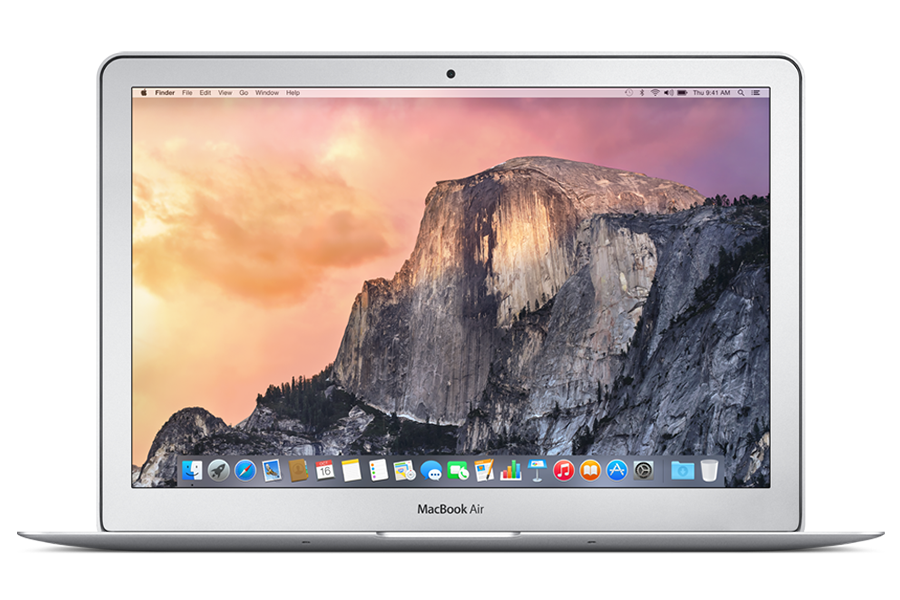
Task: Click the Thu 9:41 AM clock
Action: [x=712, y=92]
